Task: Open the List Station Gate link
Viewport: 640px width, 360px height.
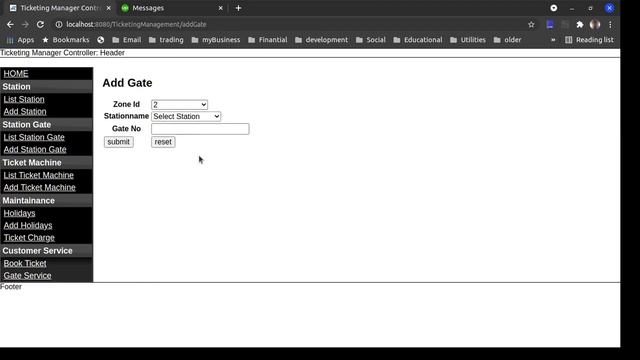Action: pyautogui.click(x=34, y=137)
